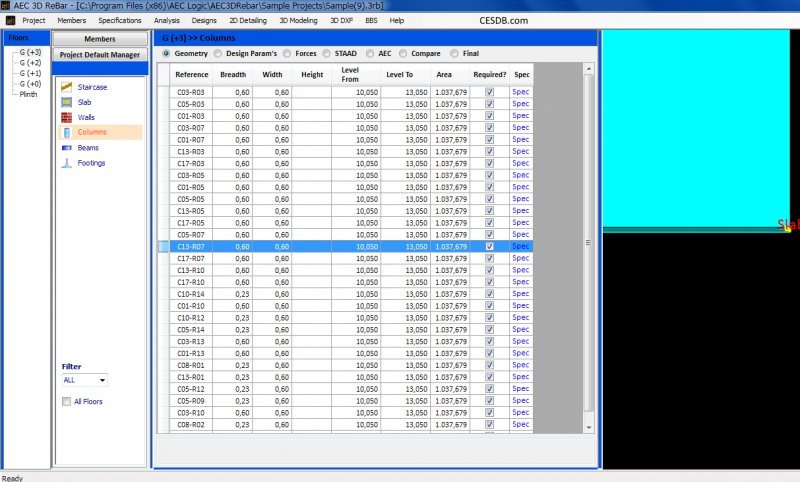
Task: Click the Filter label text
Action: pos(71,366)
